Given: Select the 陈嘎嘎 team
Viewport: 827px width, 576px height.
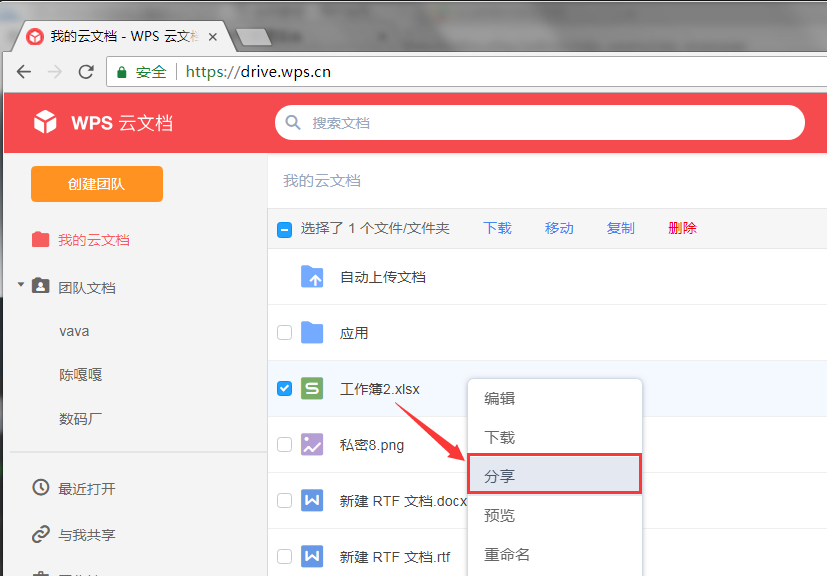Looking at the screenshot, I should tap(81, 375).
